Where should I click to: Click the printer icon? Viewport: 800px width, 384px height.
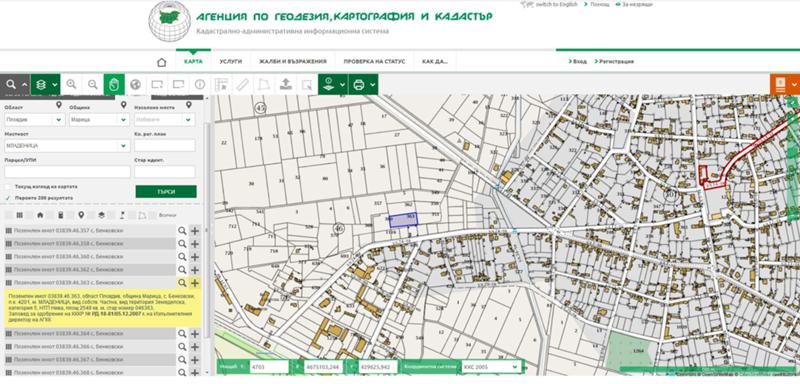coord(359,85)
